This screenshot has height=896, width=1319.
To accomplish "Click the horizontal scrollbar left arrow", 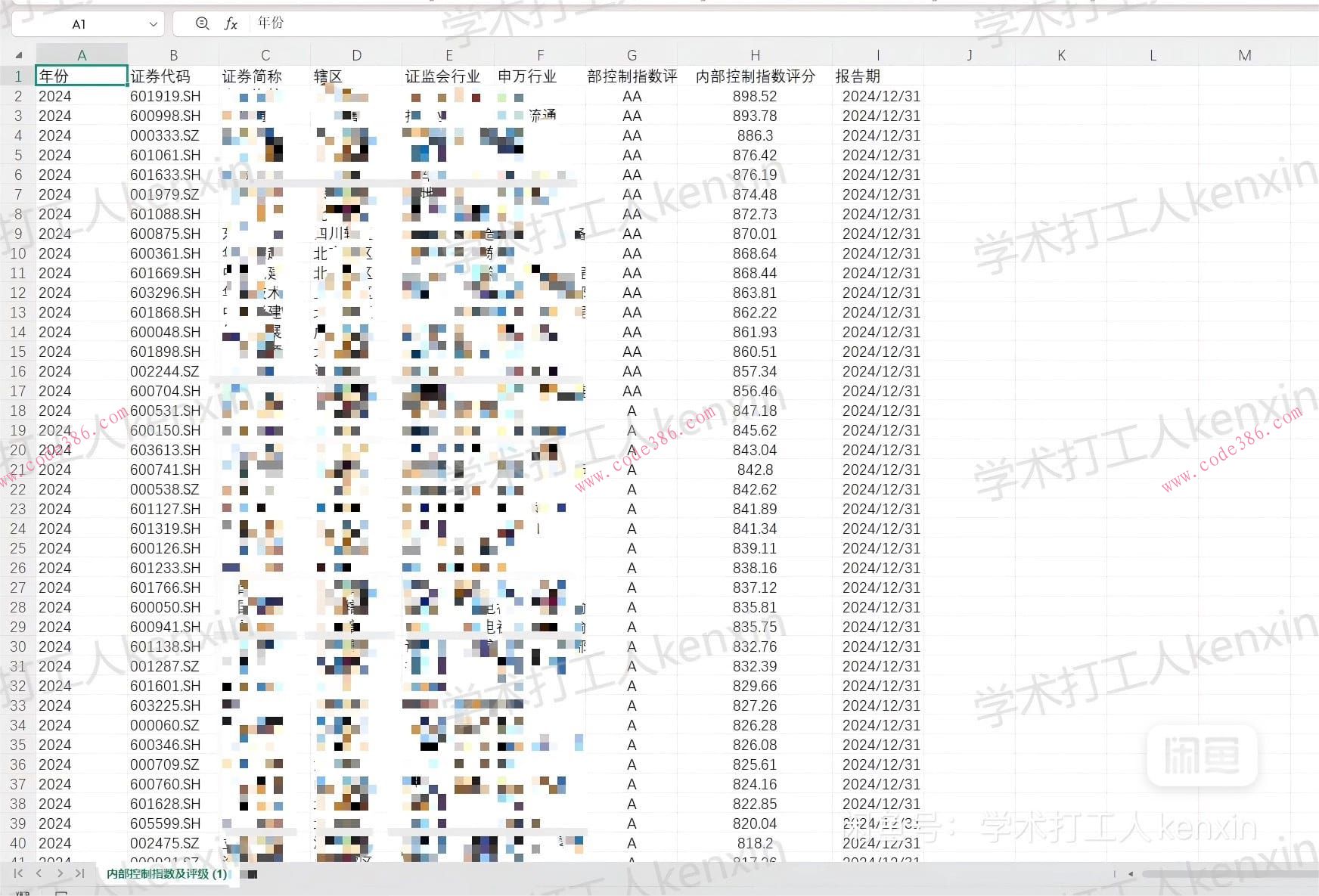I will (x=1131, y=874).
